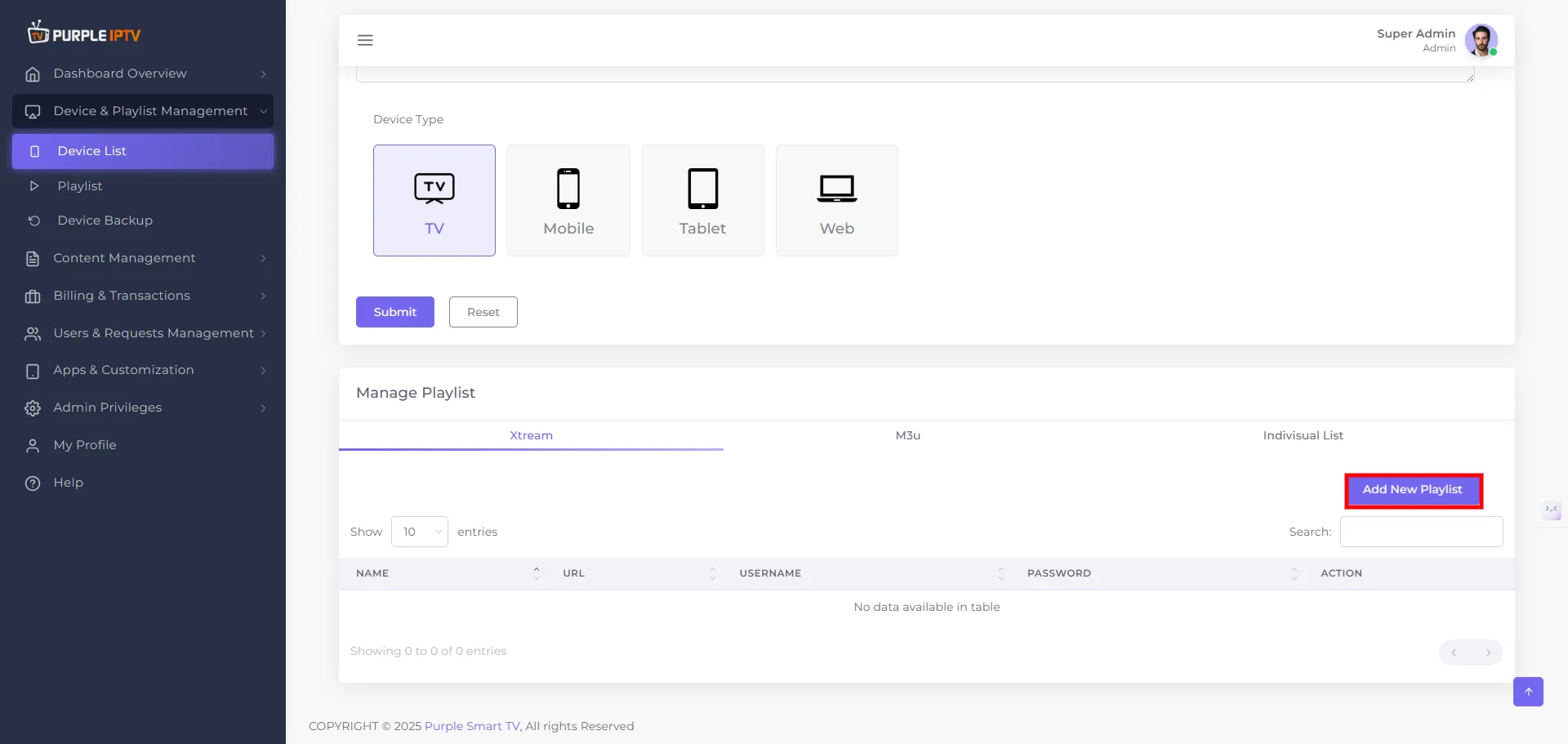Click the Apps & Customization icon
Image resolution: width=1568 pixels, height=744 pixels.
pos(33,371)
